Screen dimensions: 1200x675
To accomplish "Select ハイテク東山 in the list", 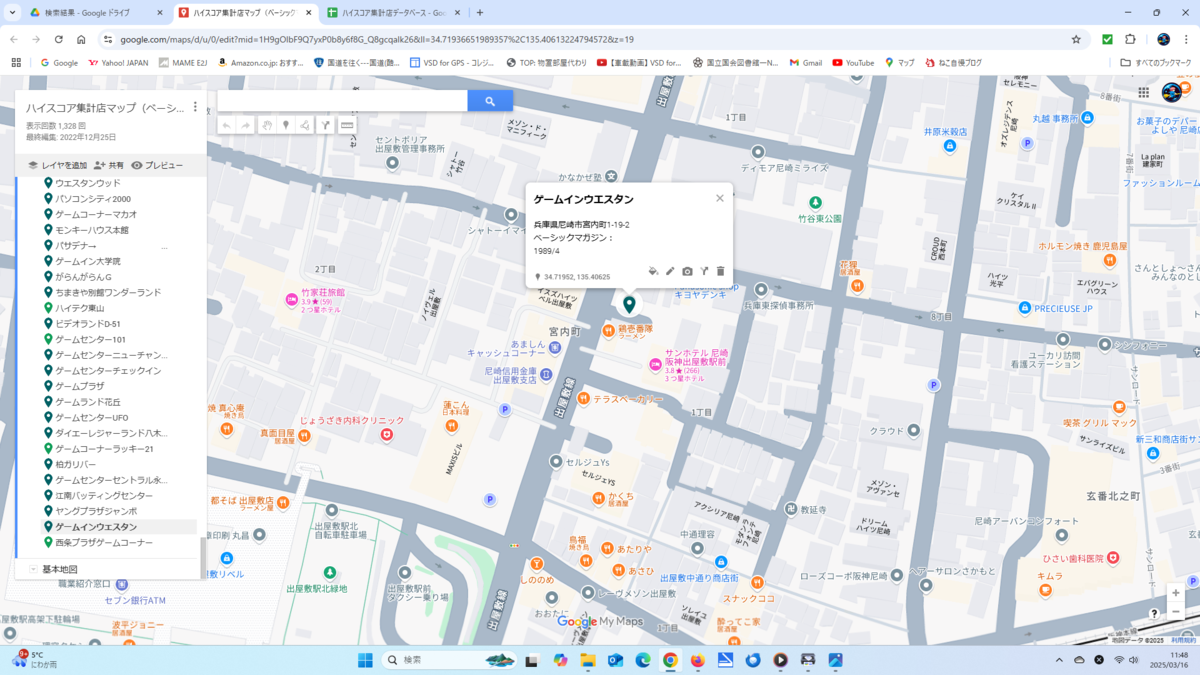I will (x=80, y=308).
